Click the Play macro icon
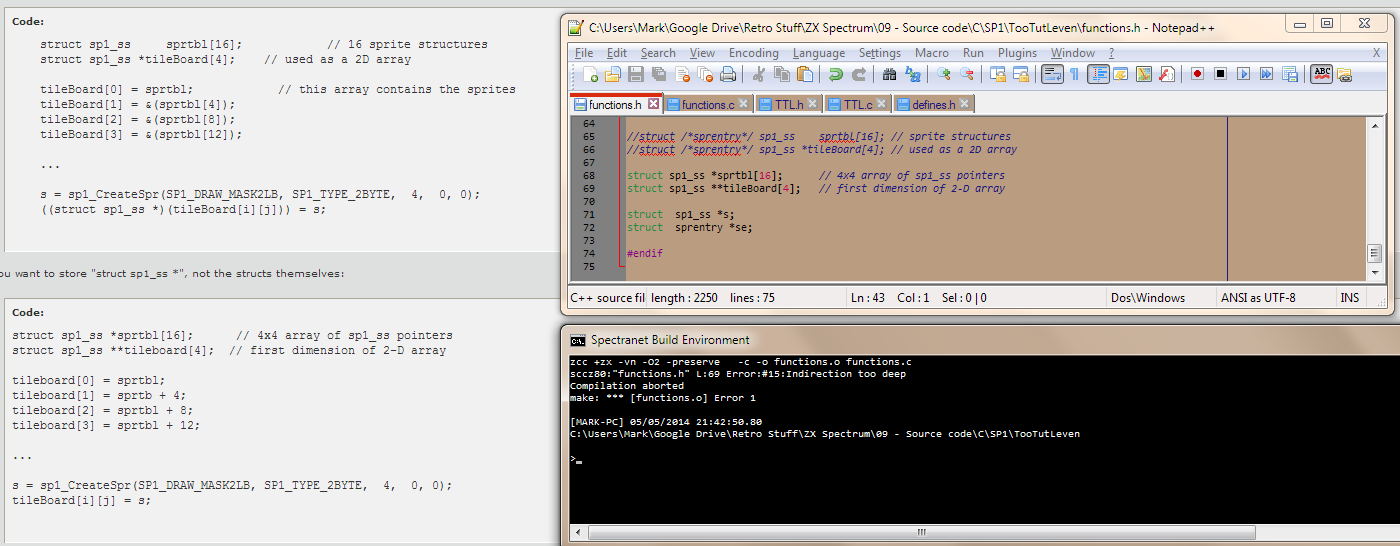 [x=1243, y=74]
